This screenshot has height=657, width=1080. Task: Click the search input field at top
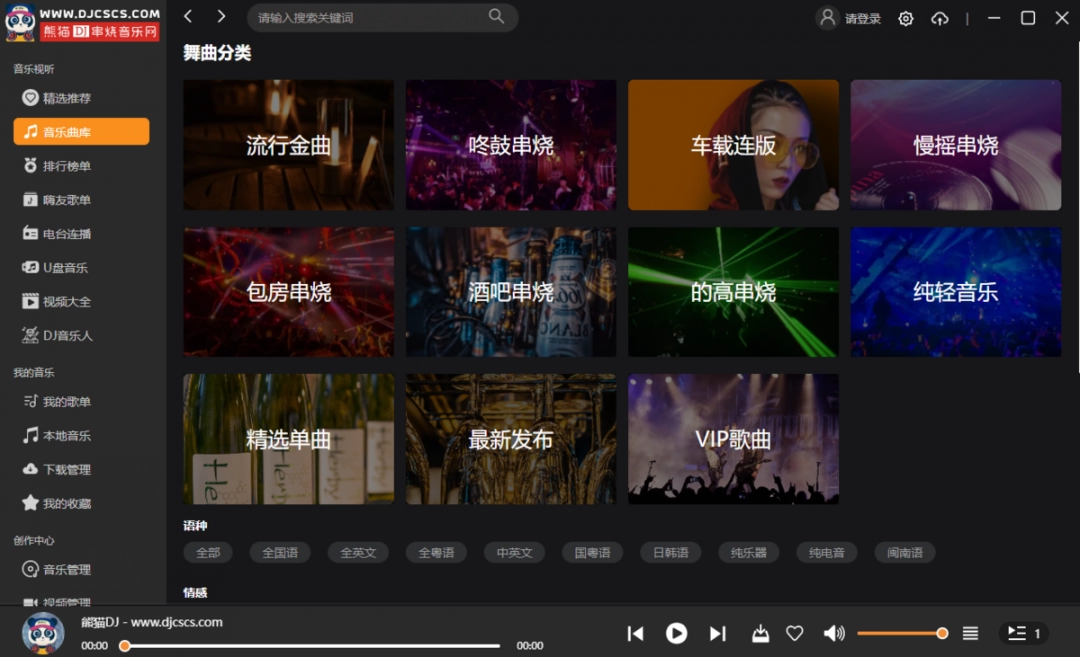click(x=380, y=17)
